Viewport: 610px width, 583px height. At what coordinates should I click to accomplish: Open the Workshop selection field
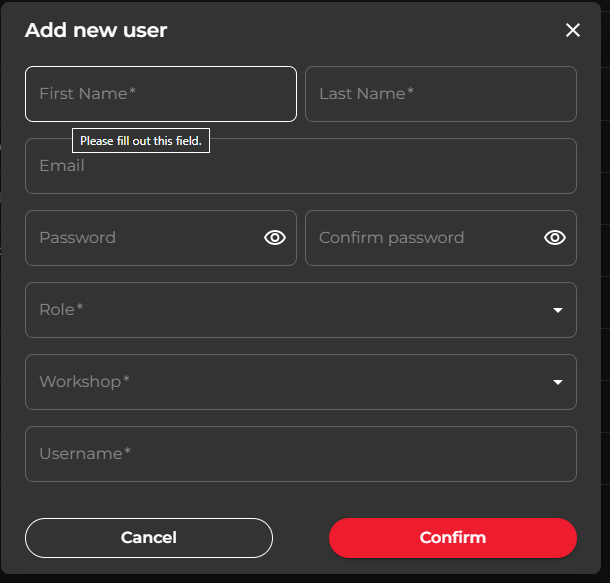pyautogui.click(x=301, y=382)
